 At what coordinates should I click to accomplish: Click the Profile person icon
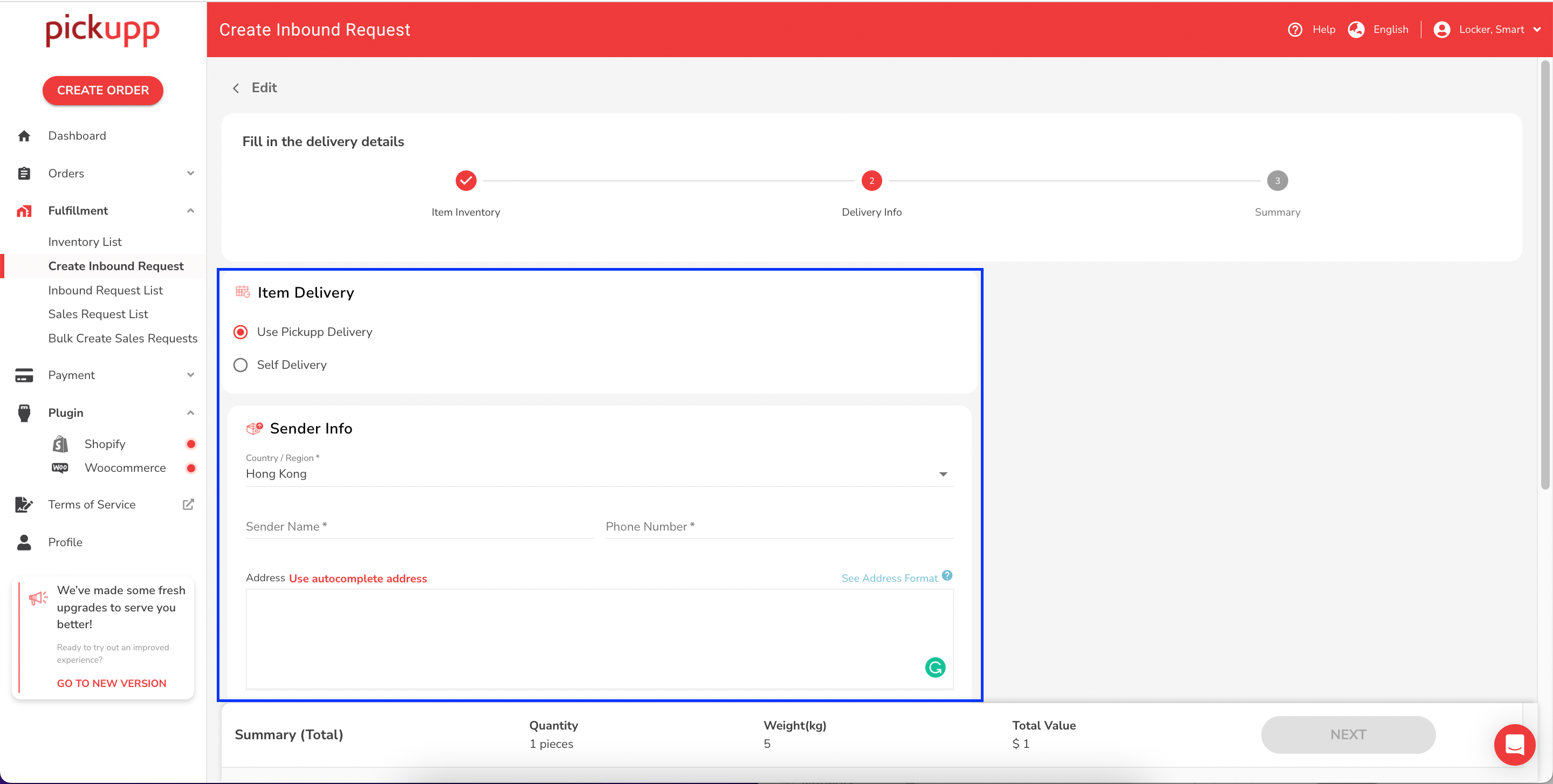click(24, 542)
